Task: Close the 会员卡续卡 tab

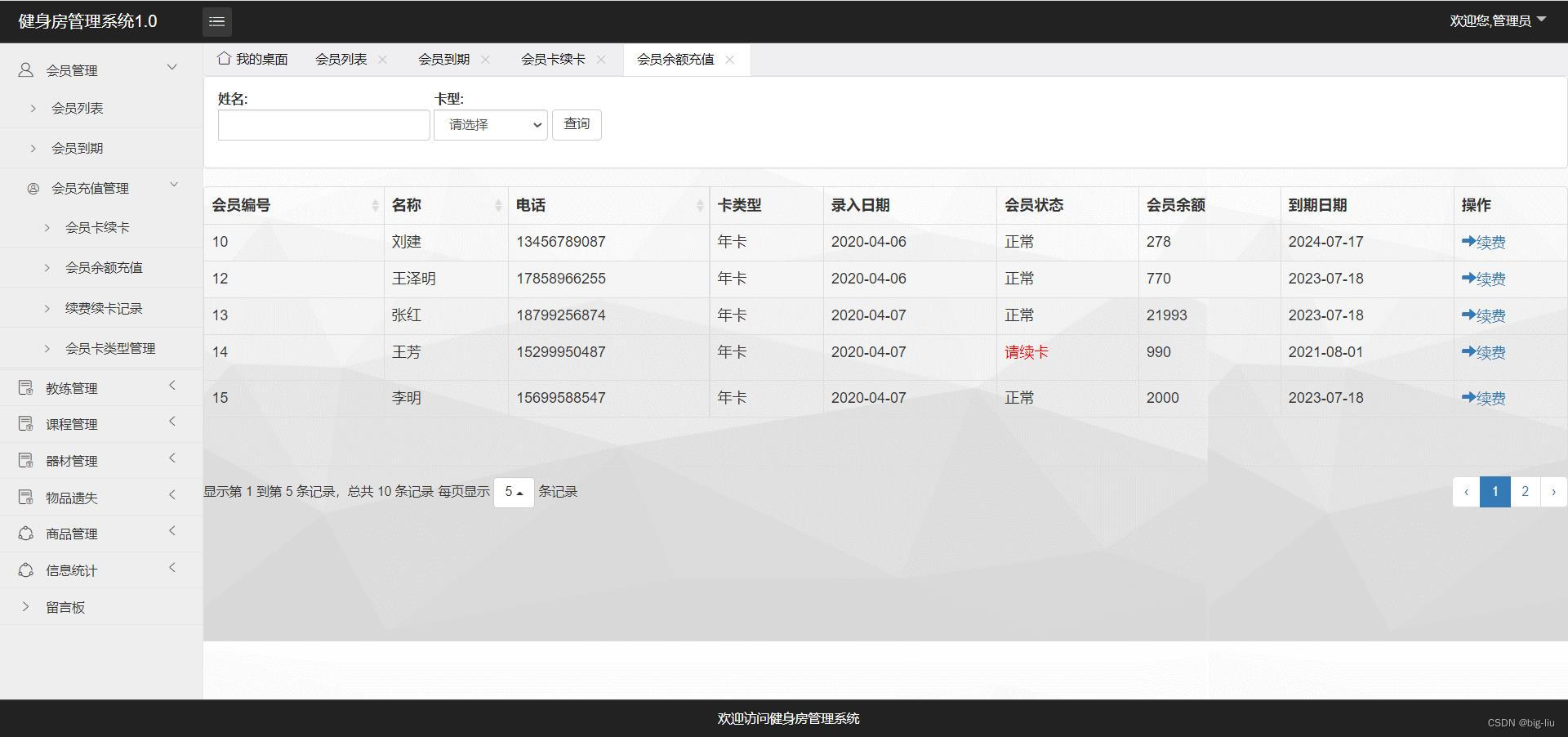Action: coord(601,60)
